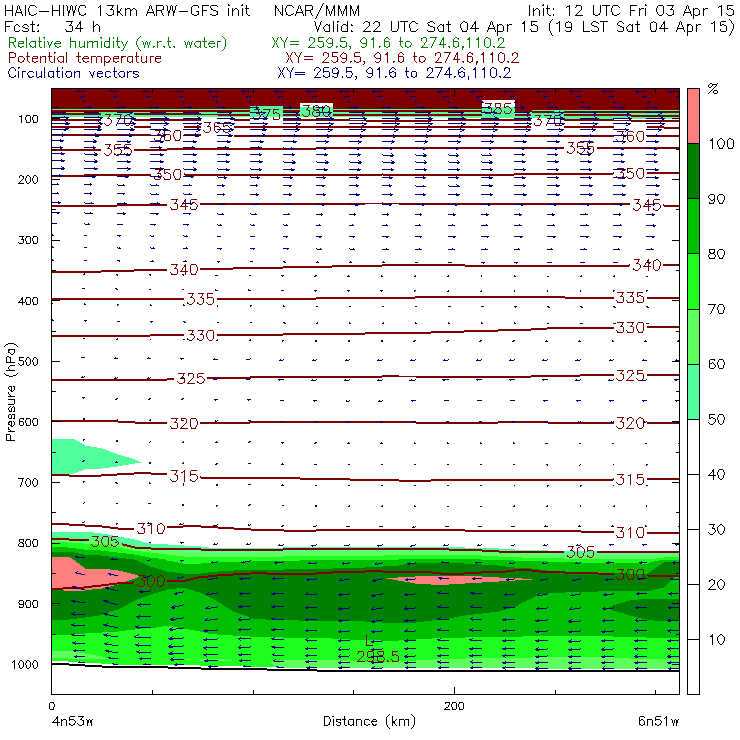Click the "900" pressure tick label
The image size is (740, 740).
tap(28, 604)
